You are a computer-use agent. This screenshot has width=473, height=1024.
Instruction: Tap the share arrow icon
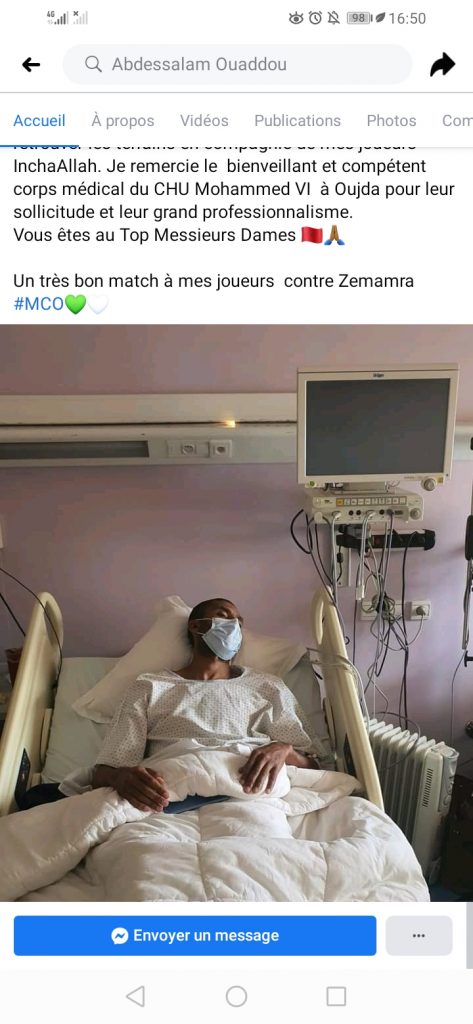click(x=442, y=64)
